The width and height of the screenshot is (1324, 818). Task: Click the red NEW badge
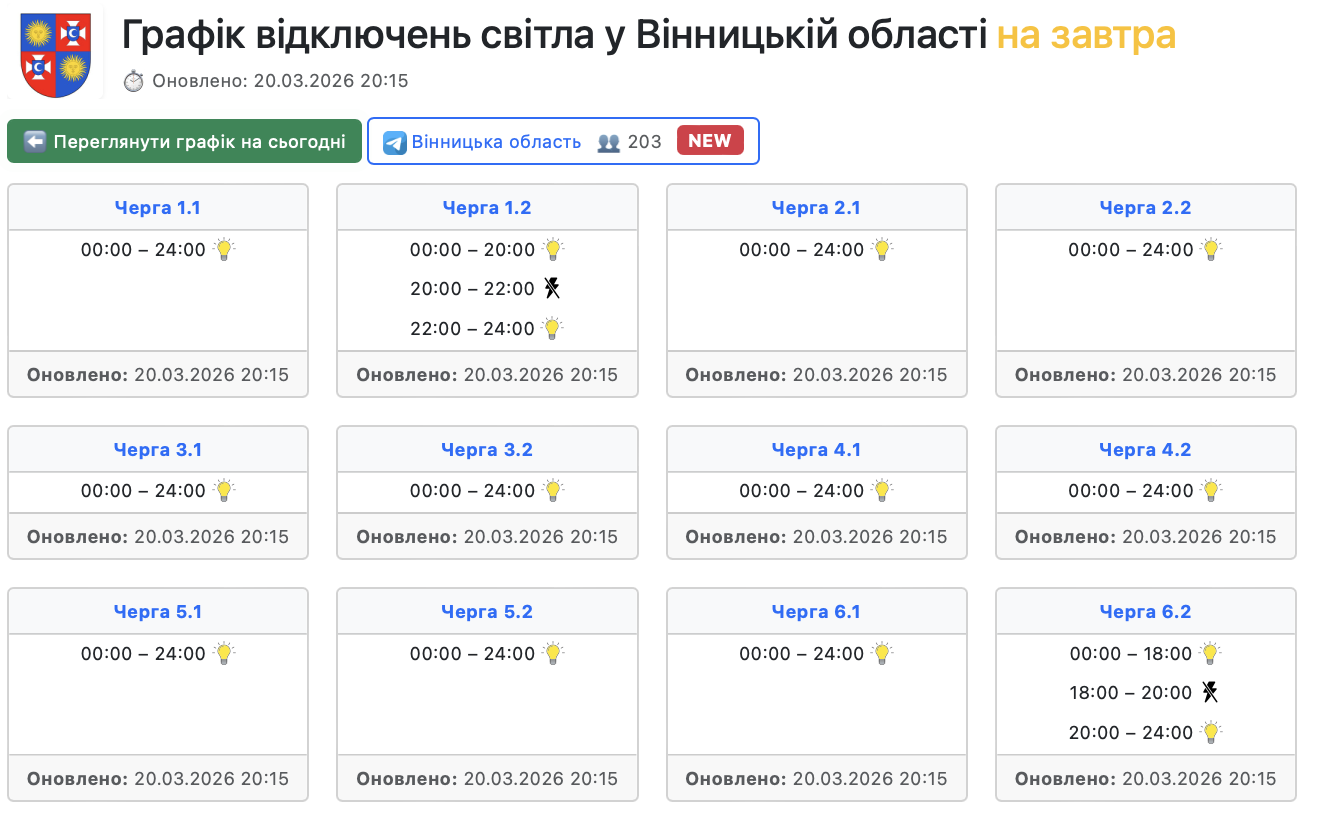tap(710, 141)
